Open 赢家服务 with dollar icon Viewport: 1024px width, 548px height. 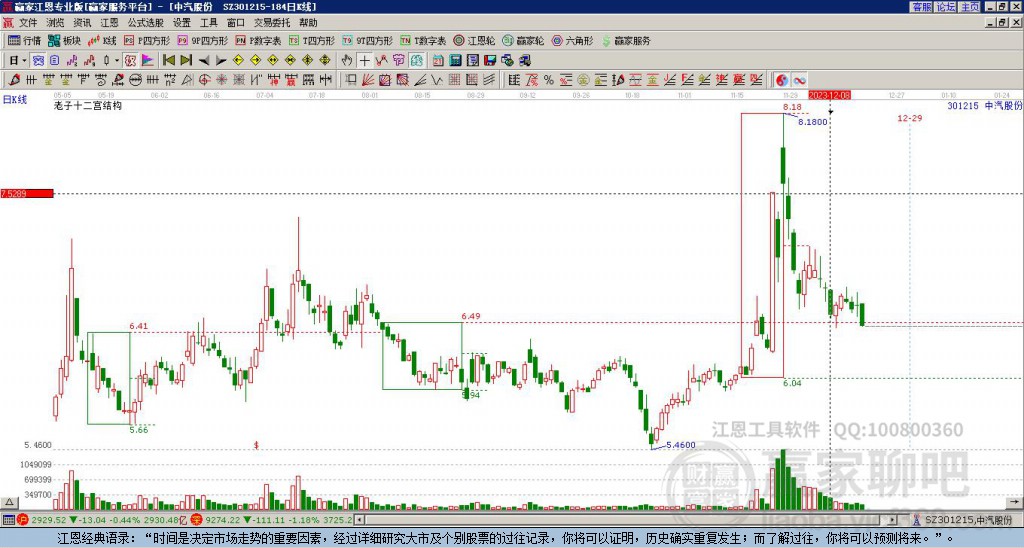[x=626, y=40]
